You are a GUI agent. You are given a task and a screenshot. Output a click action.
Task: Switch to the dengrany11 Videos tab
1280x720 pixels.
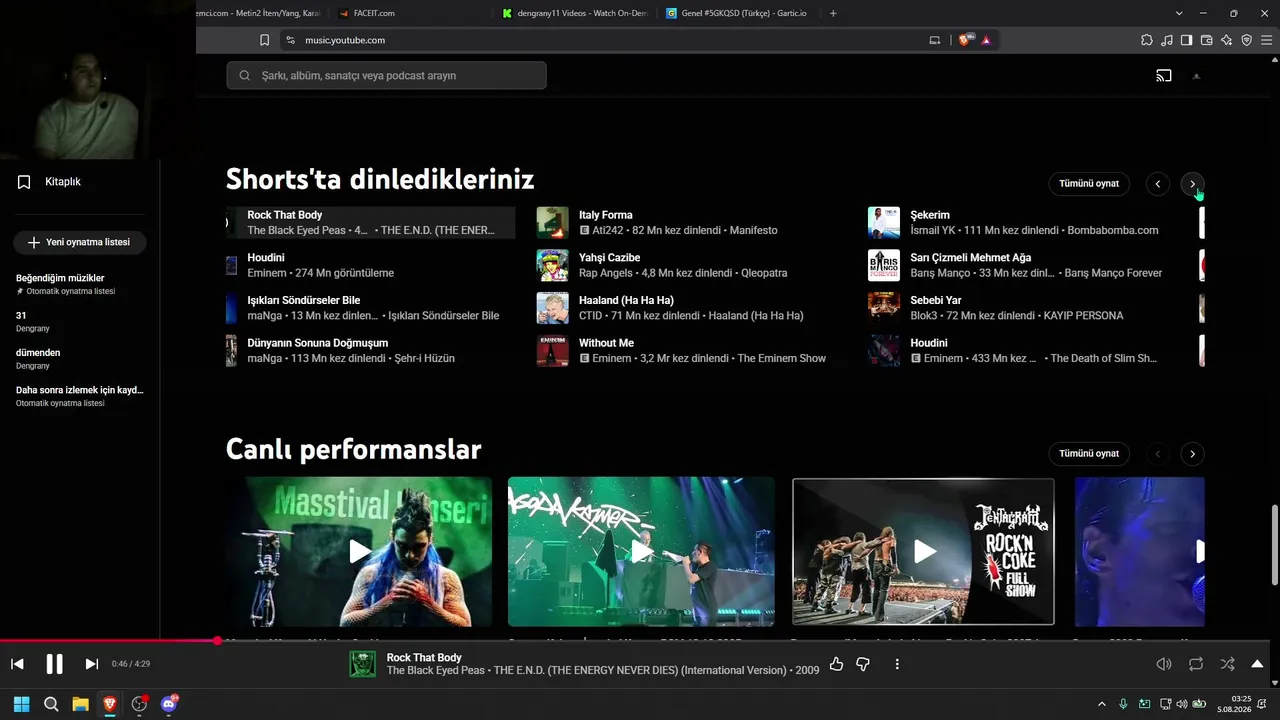pyautogui.click(x=575, y=13)
